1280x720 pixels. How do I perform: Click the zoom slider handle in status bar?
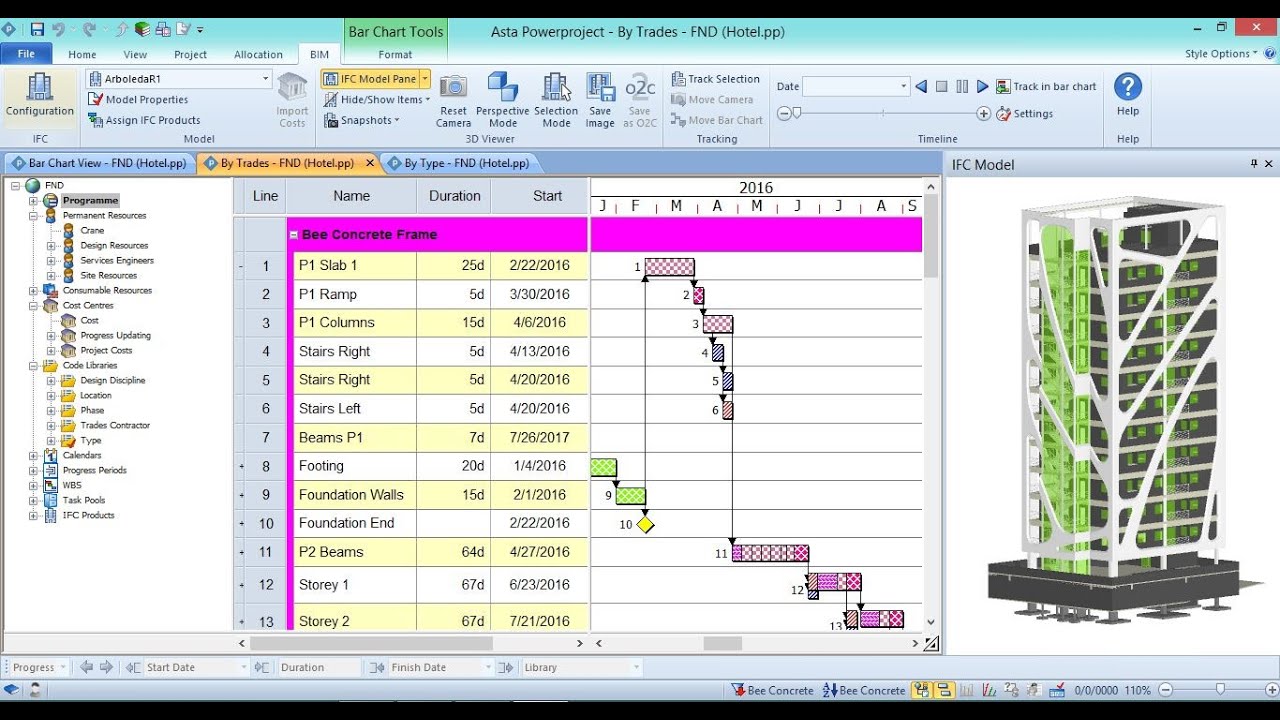tap(1220, 690)
